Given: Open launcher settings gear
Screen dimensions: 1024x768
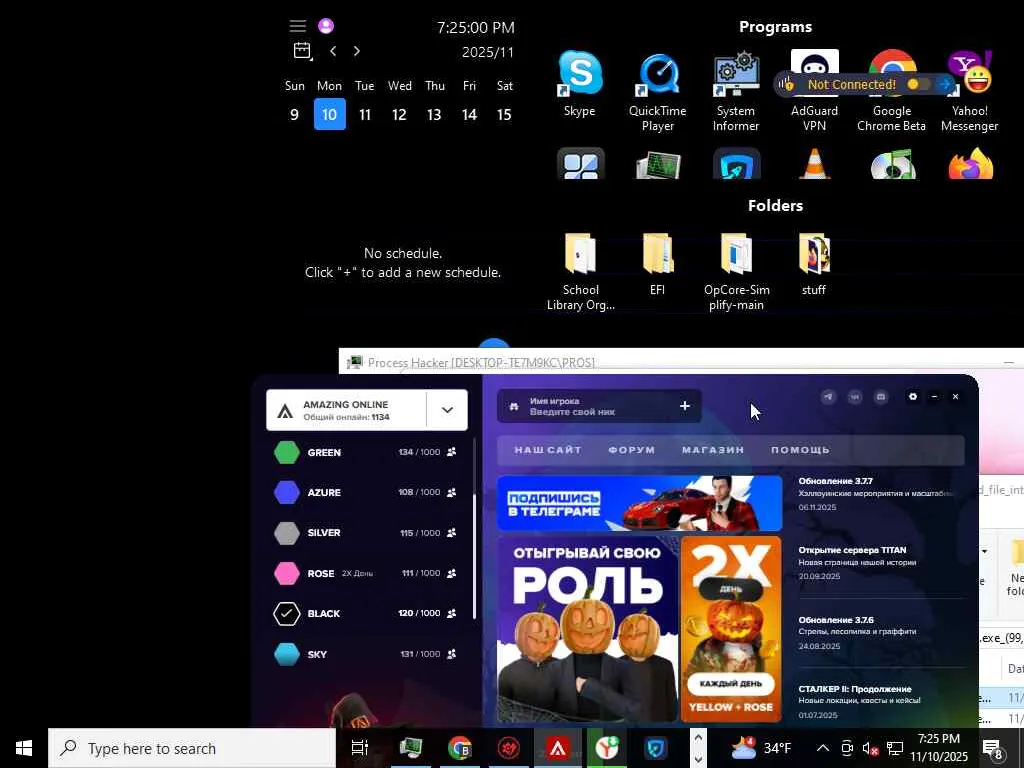Looking at the screenshot, I should pos(913,397).
